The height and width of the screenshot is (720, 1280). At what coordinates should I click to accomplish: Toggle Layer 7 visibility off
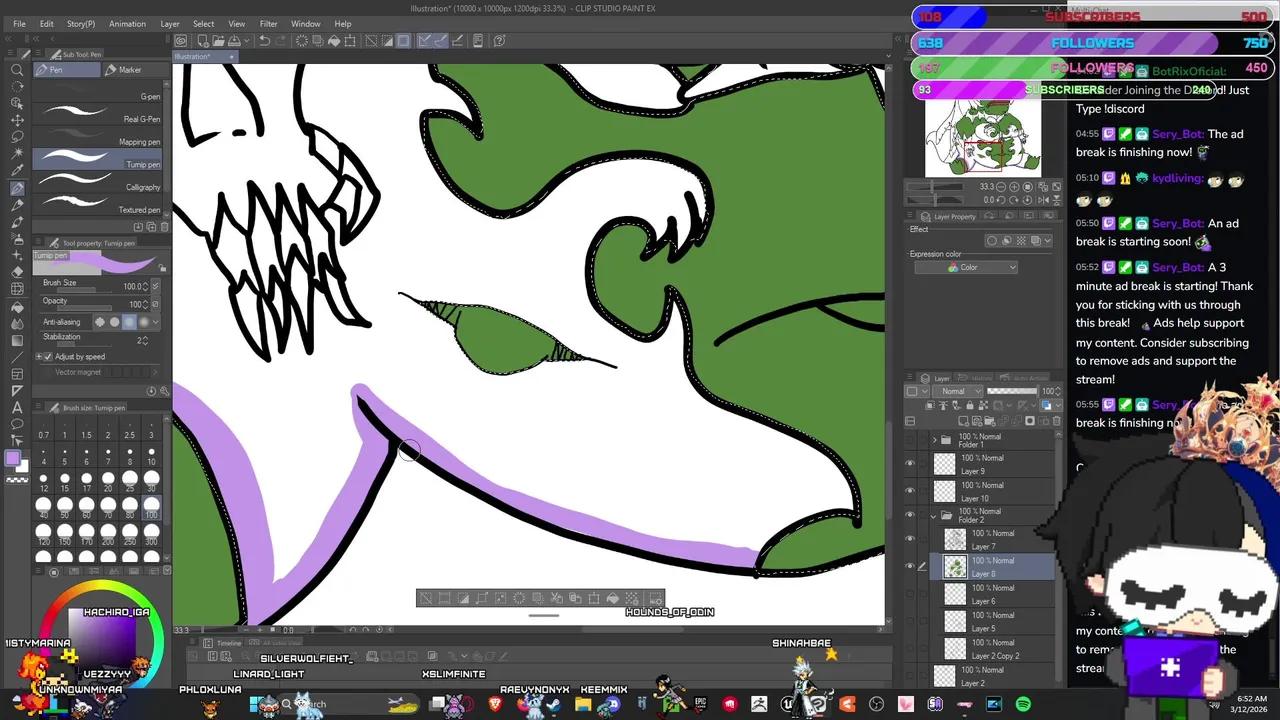(x=909, y=537)
